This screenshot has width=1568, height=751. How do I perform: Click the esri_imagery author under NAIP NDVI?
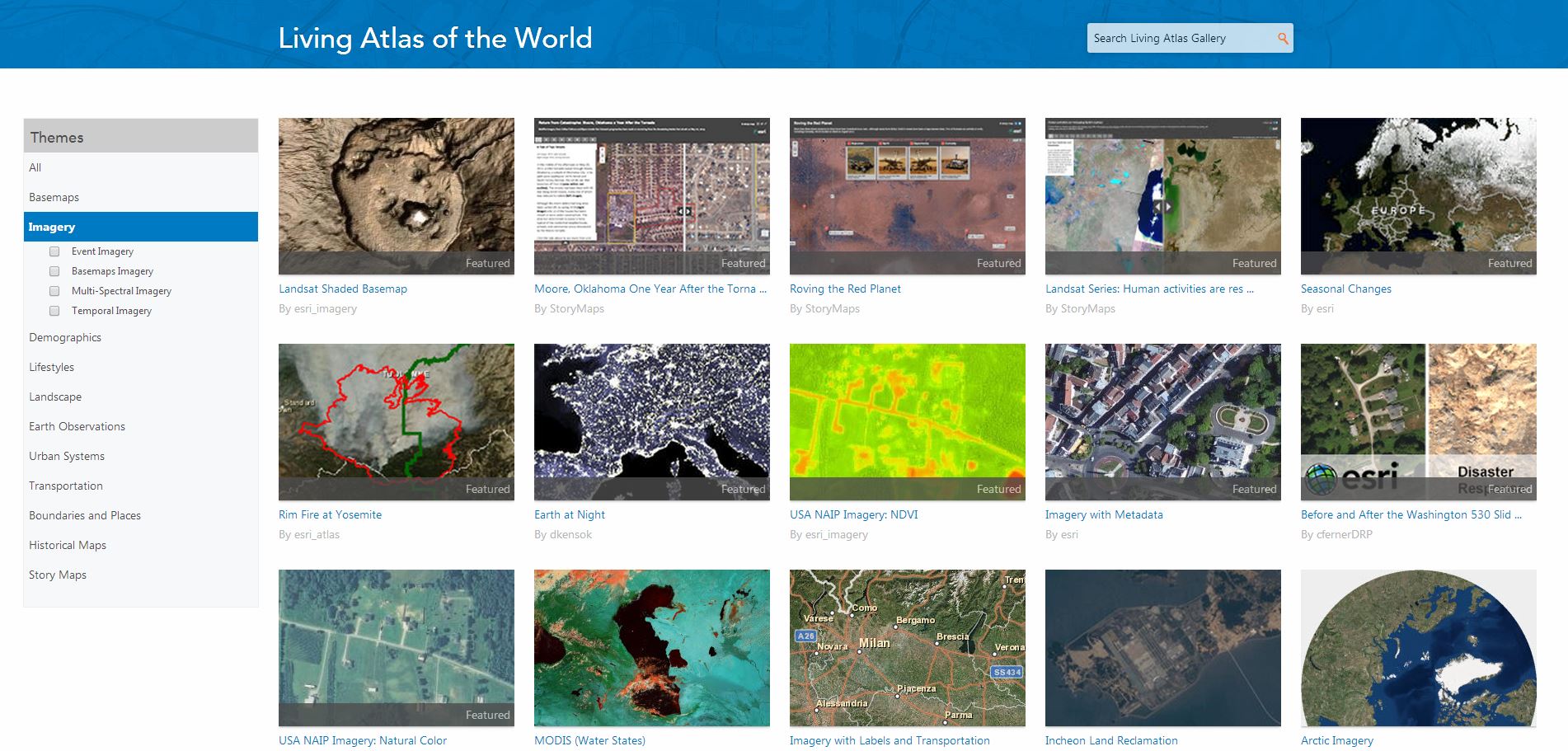coord(837,535)
